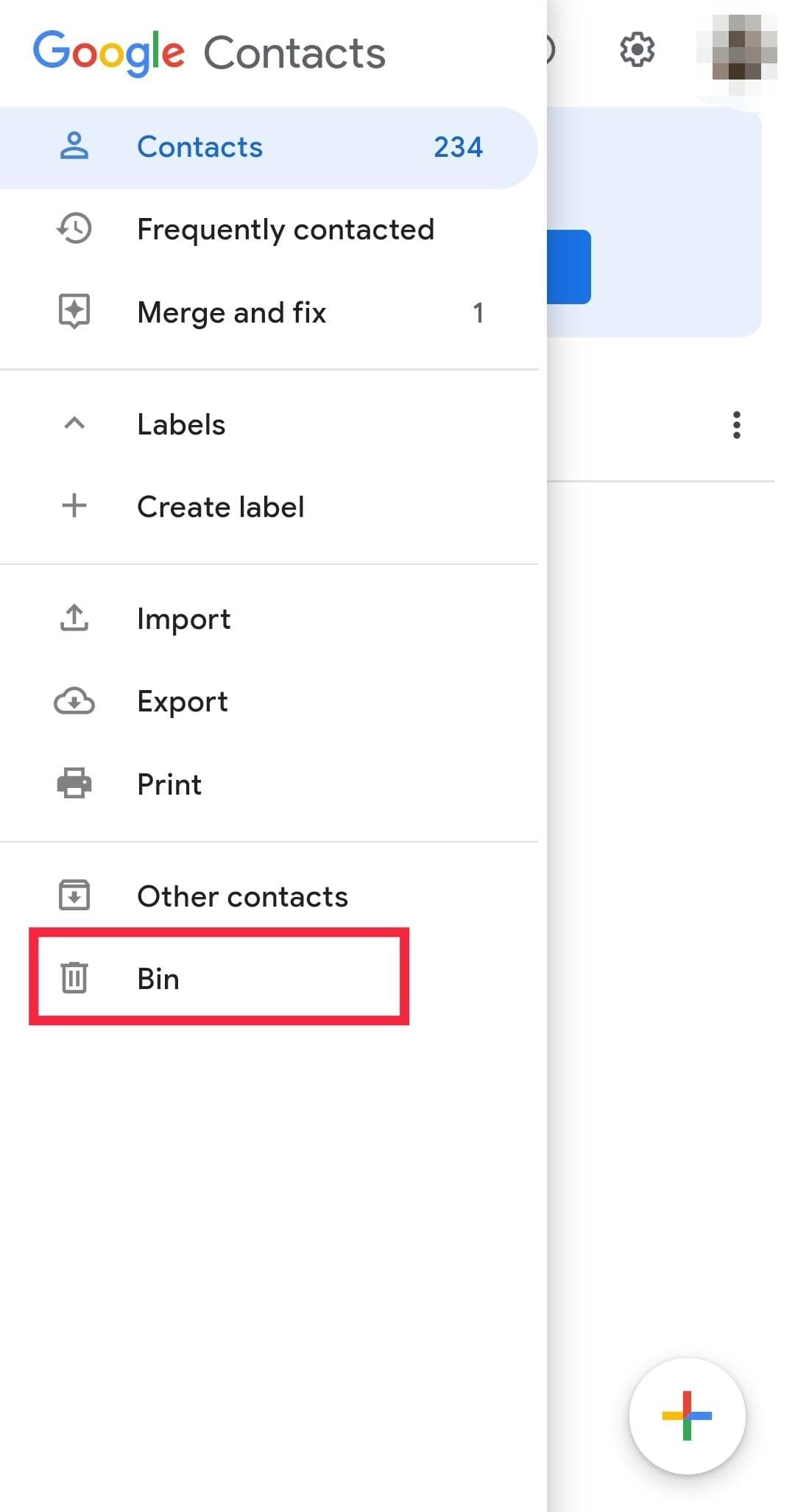Open the Contacts list entry
This screenshot has width=795, height=1512.
tap(269, 147)
